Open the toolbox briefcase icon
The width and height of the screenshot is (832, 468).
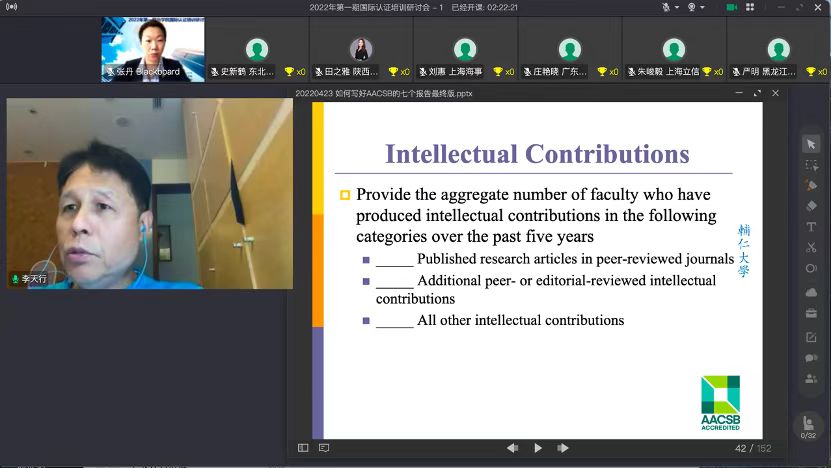pyautogui.click(x=811, y=313)
